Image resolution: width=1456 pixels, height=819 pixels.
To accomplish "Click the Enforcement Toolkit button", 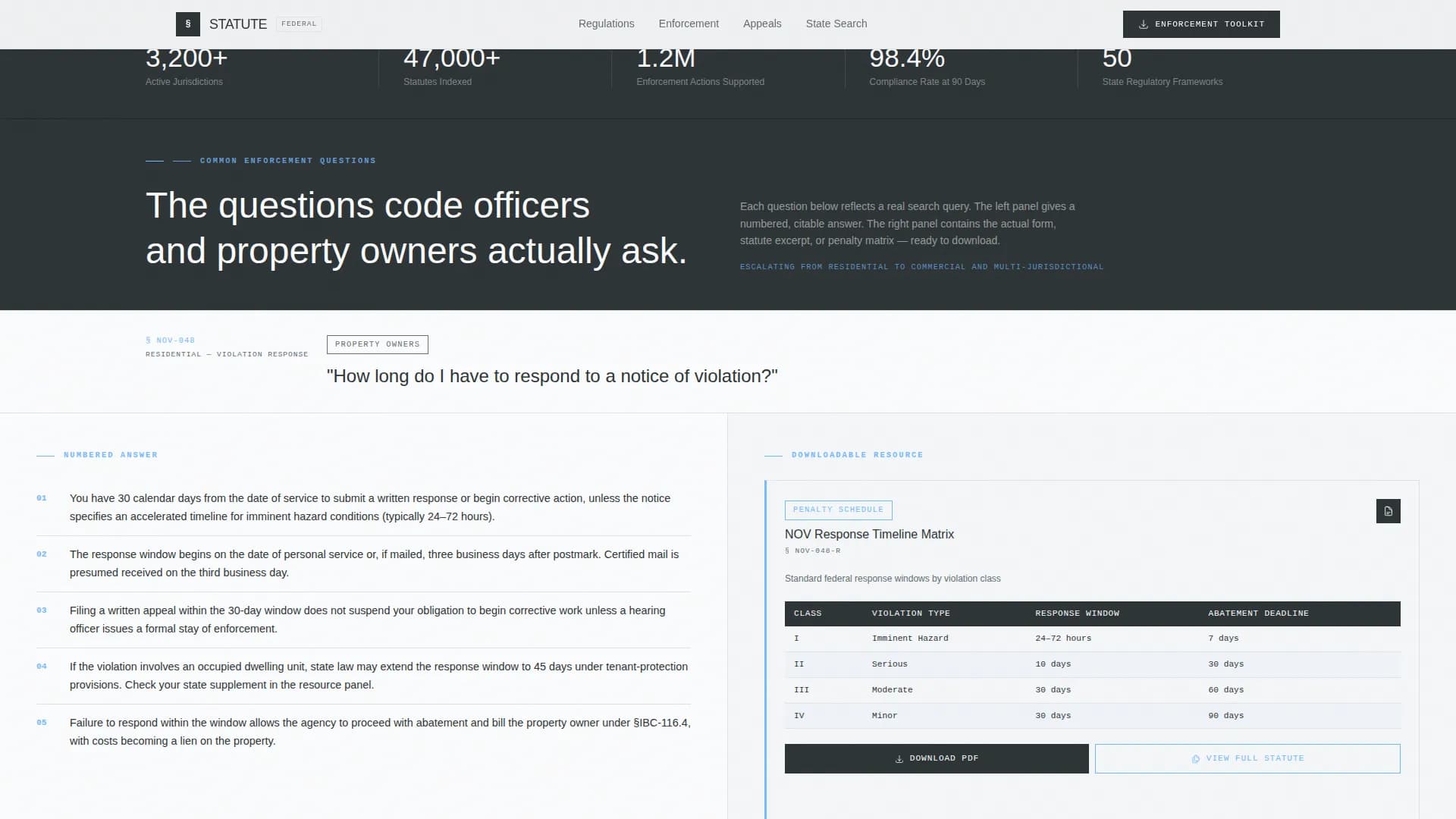I will [1201, 24].
